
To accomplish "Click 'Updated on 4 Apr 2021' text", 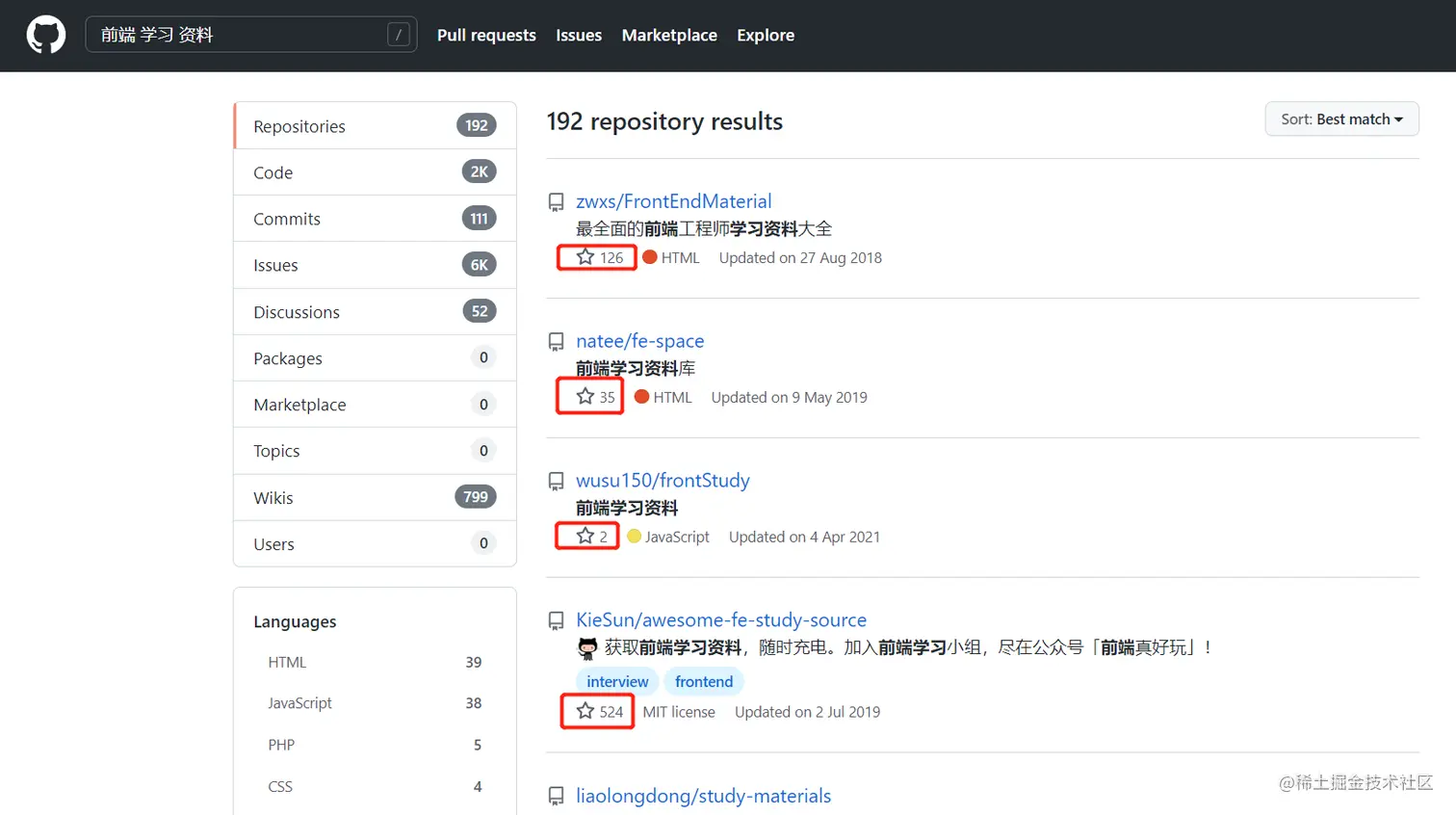I will tap(804, 538).
